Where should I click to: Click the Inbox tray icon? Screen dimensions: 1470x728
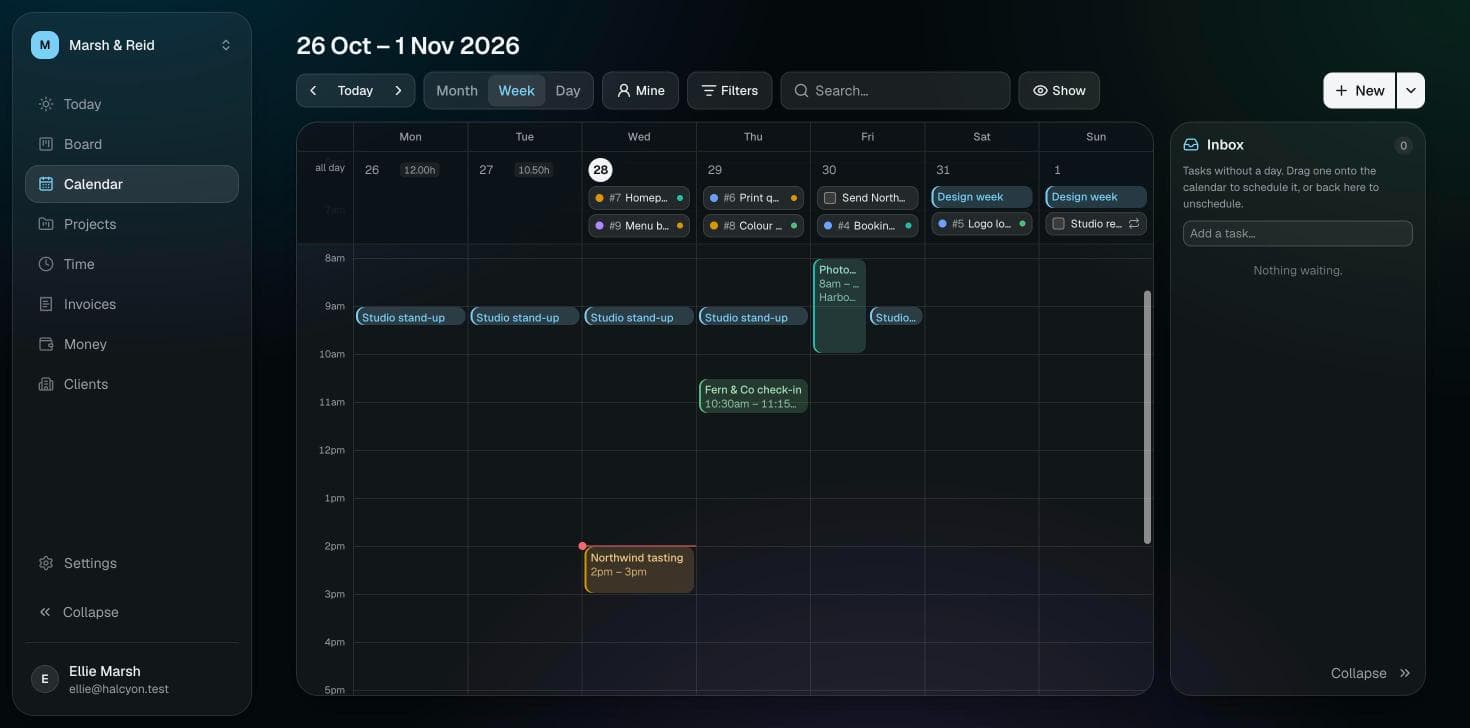pyautogui.click(x=1191, y=145)
